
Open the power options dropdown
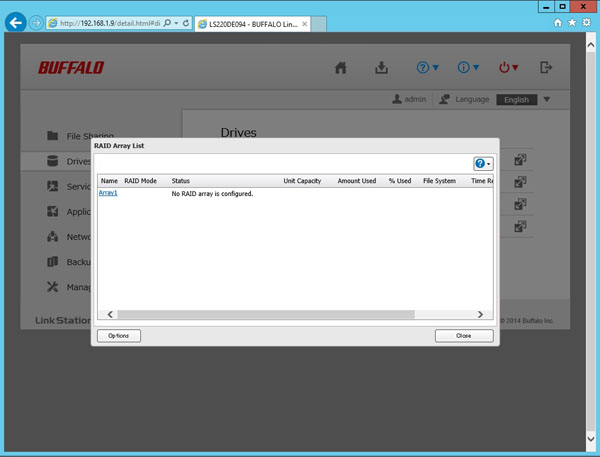tap(509, 68)
